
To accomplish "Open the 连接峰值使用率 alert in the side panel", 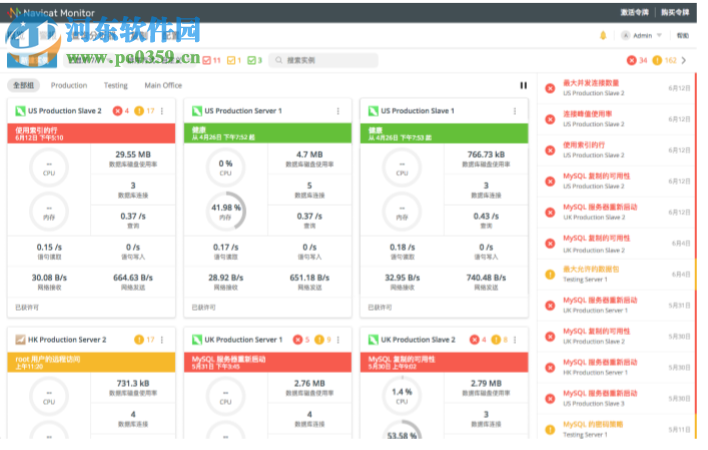I will 616,119.
